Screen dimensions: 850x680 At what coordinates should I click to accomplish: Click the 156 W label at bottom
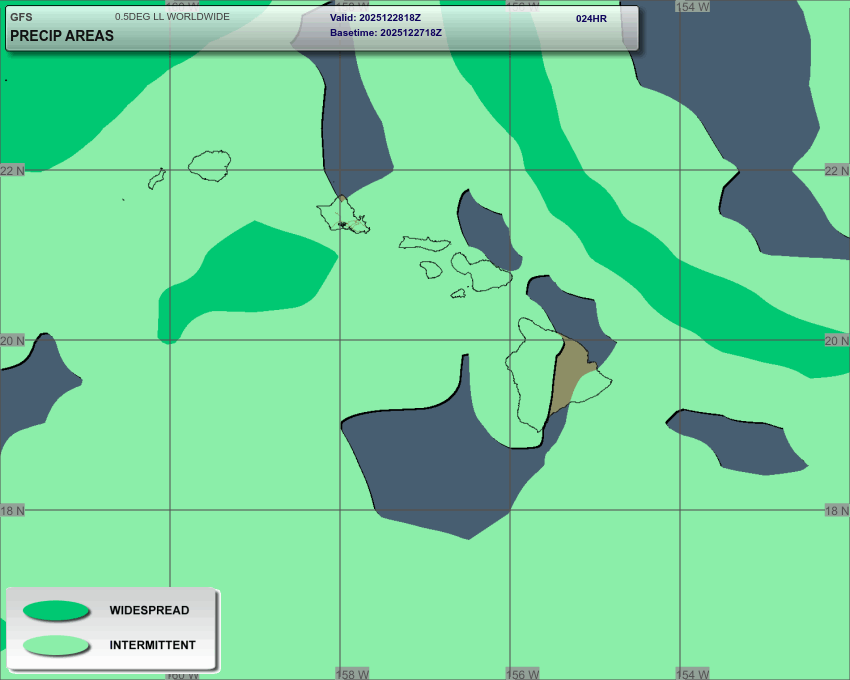(x=521, y=674)
